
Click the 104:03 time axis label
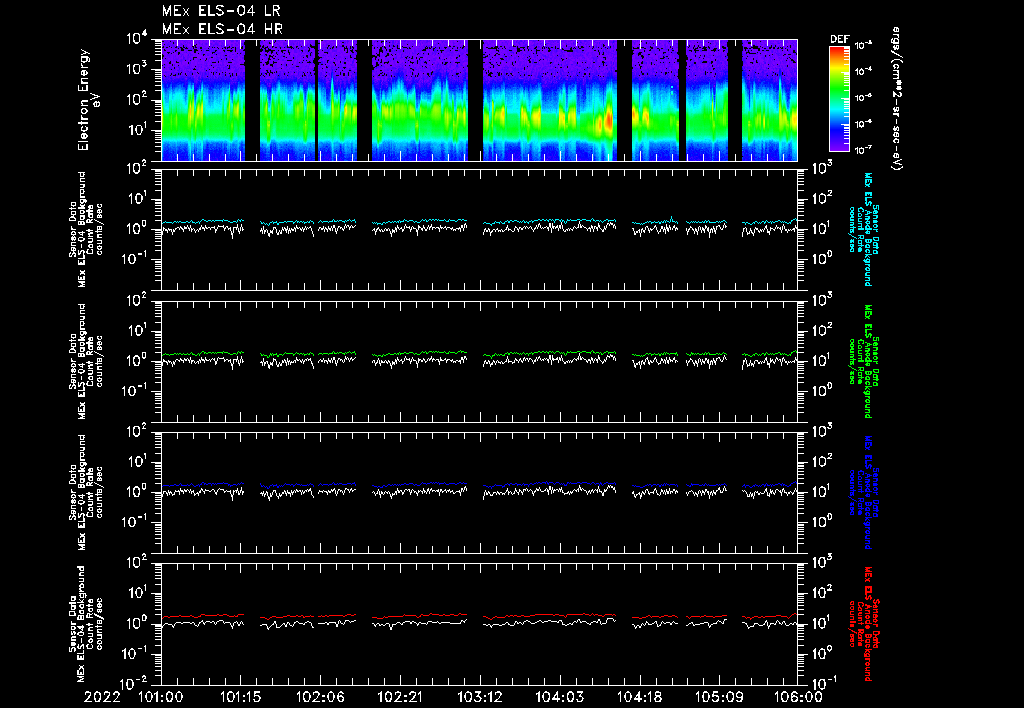(559, 697)
